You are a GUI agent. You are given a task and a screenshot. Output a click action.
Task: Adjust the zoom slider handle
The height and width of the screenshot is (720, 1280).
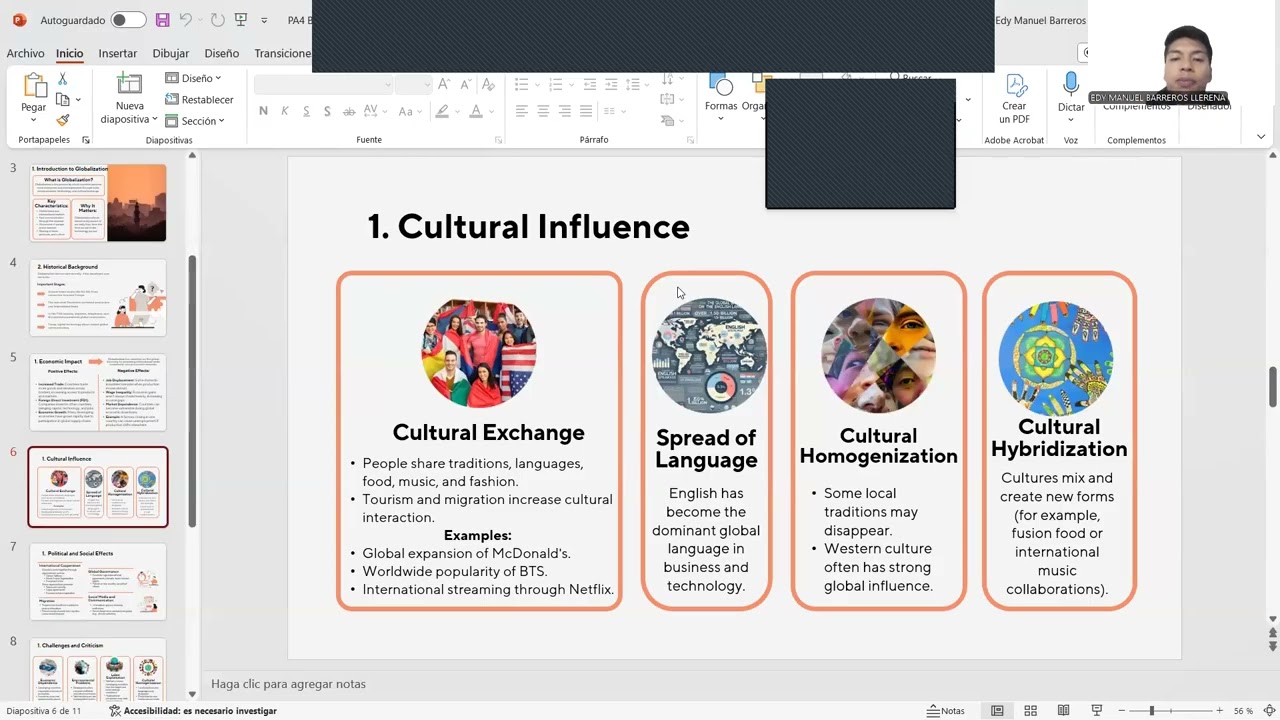1152,711
